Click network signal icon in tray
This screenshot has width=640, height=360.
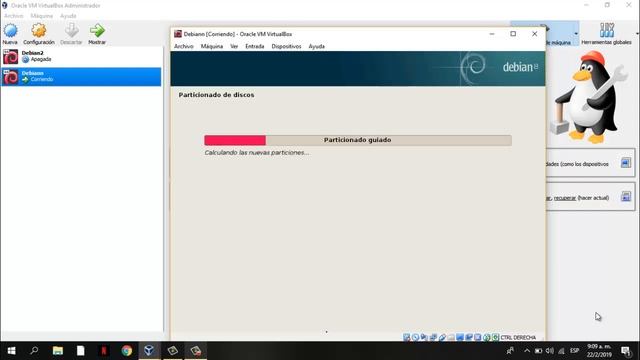562,351
